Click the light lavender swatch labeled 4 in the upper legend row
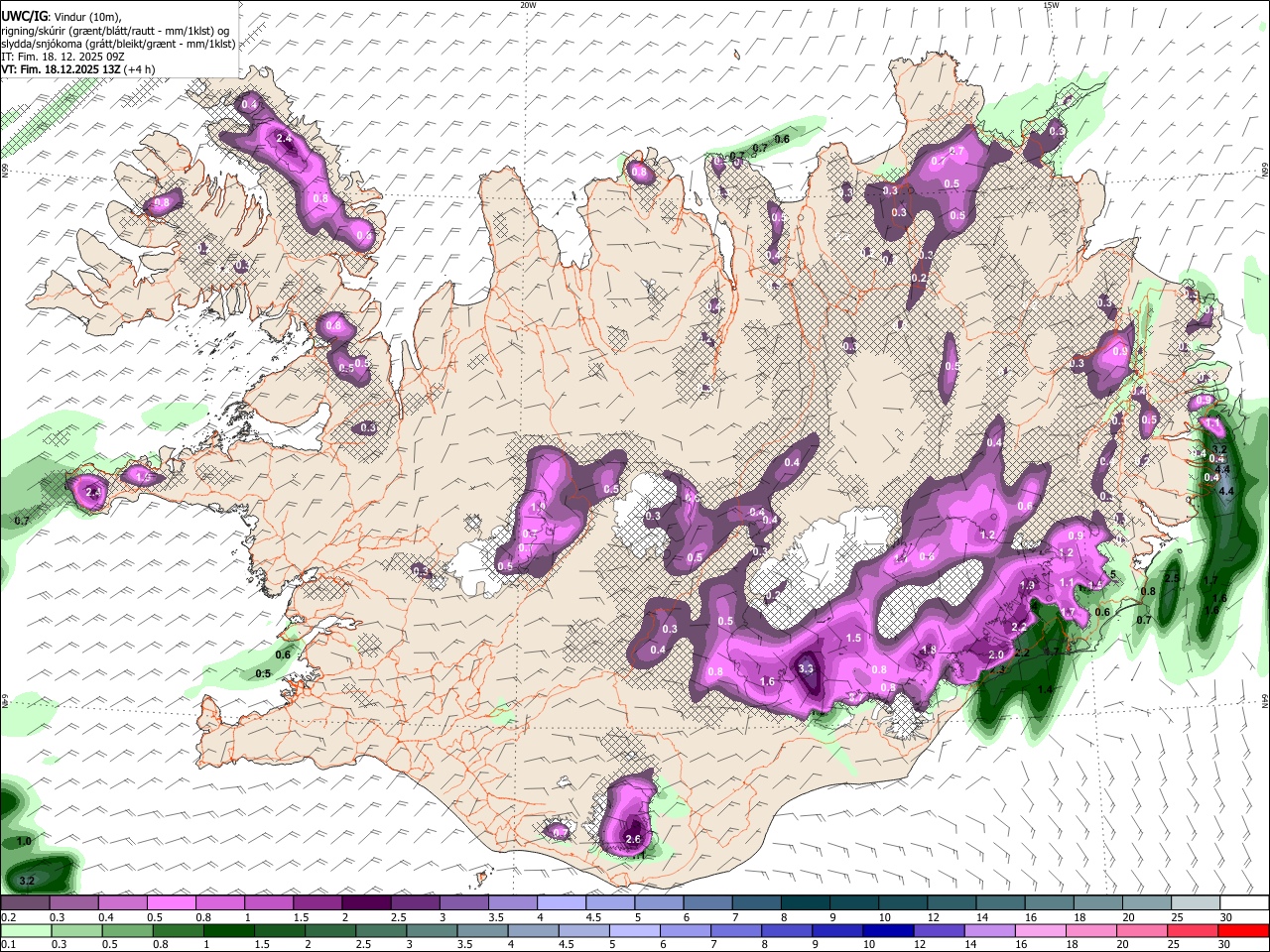Screen dimensions: 1270x952 click(x=562, y=903)
